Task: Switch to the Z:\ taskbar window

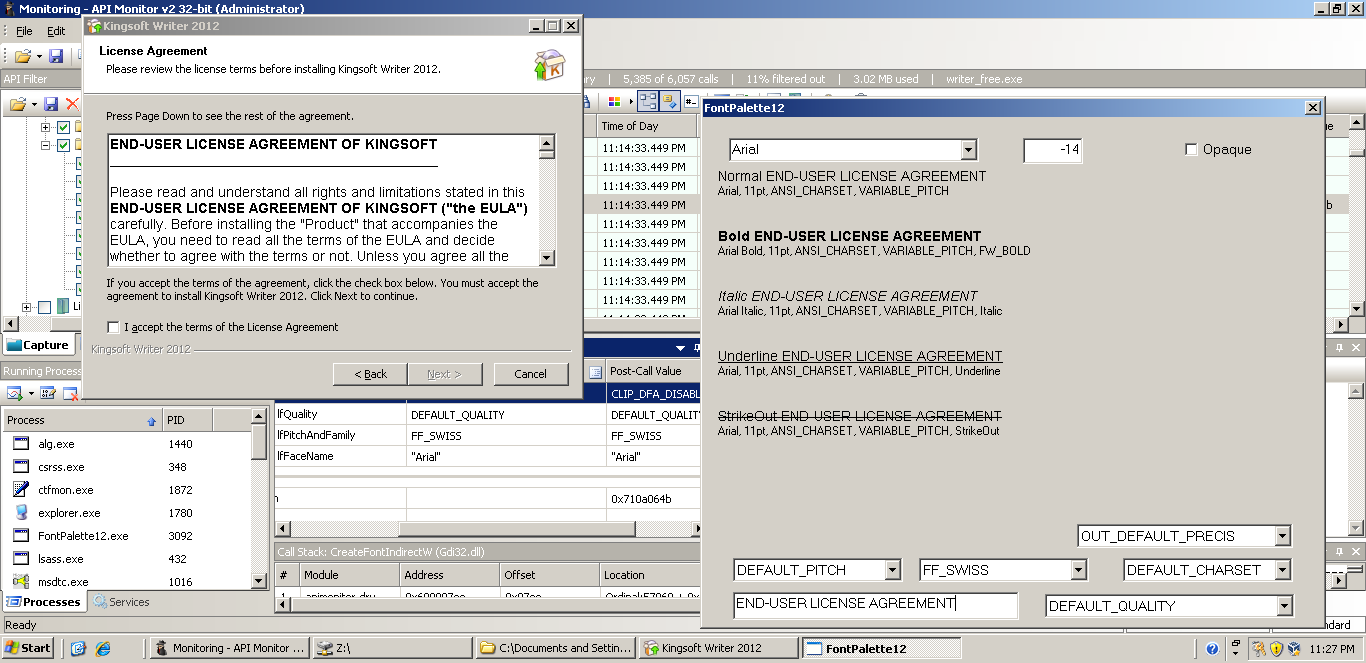Action: [392, 648]
